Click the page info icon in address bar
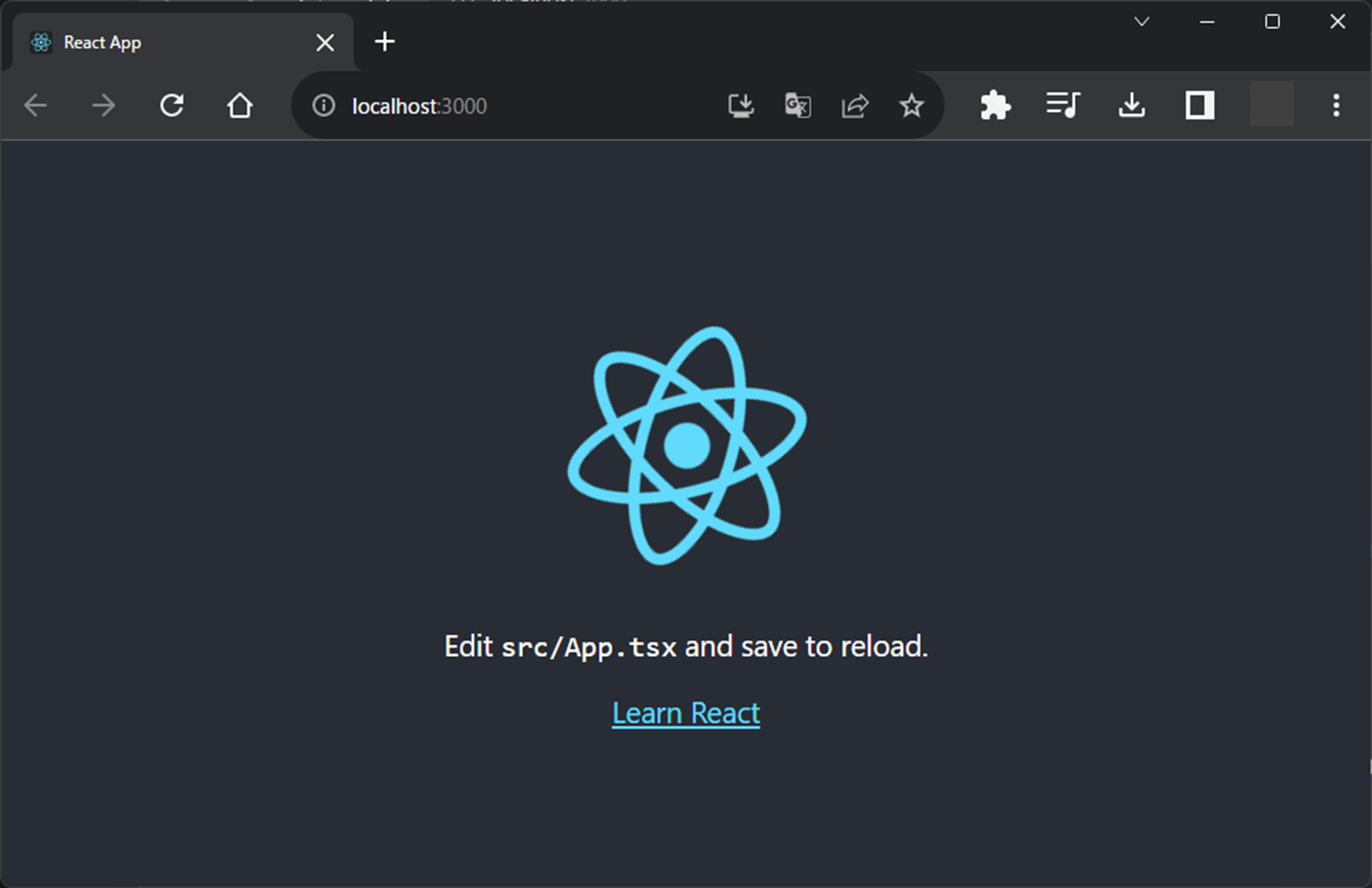The width and height of the screenshot is (1372, 888). (x=324, y=105)
